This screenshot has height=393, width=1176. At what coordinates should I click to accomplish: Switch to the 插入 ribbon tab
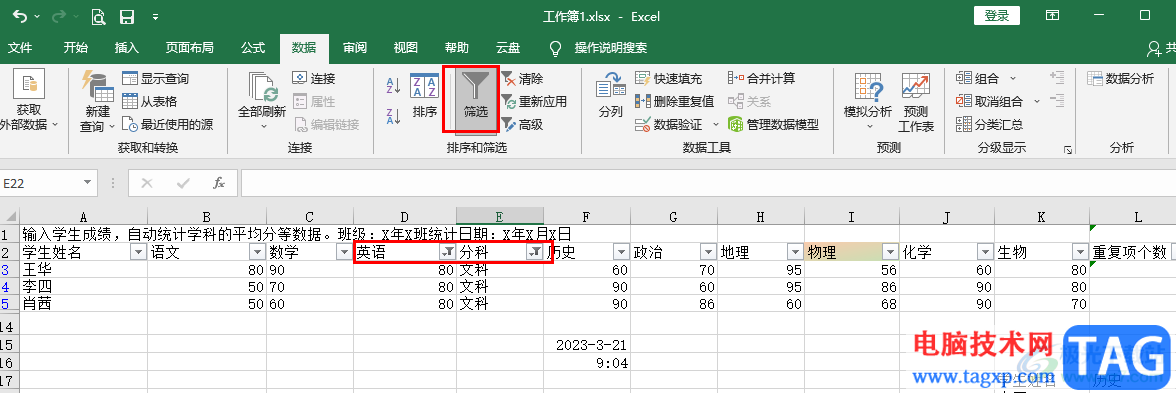127,48
